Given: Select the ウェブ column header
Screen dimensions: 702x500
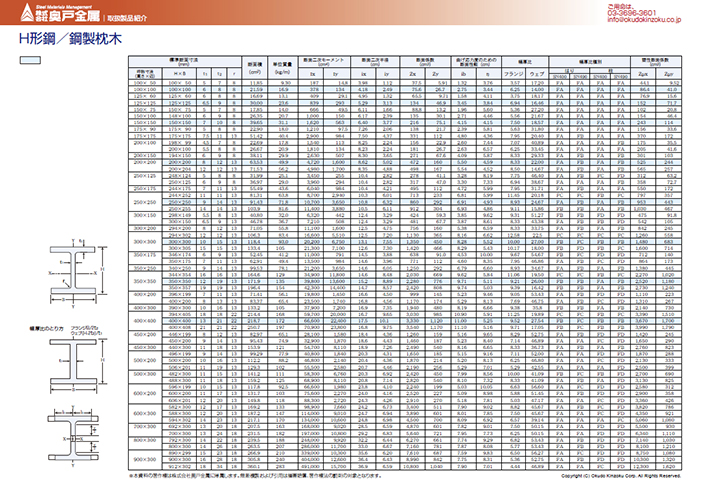Looking at the screenshot, I should click(537, 74).
